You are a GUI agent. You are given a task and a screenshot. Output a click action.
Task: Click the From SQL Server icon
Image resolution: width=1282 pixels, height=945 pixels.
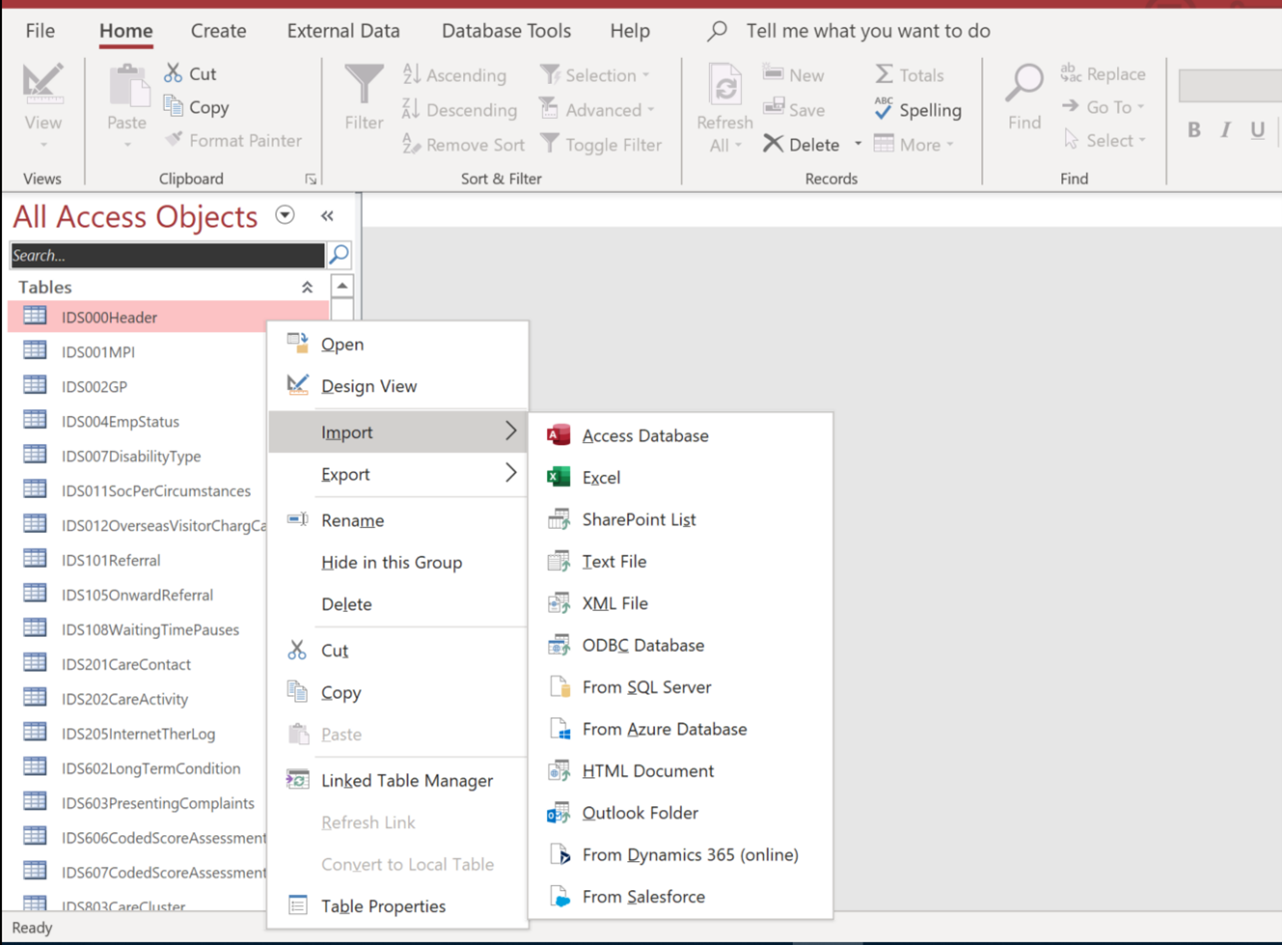(558, 687)
